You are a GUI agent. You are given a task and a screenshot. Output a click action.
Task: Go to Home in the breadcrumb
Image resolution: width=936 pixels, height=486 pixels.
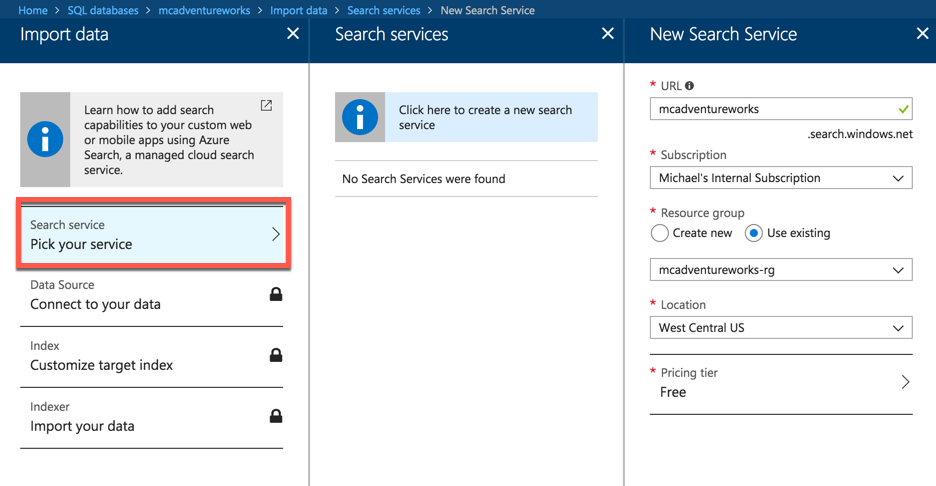click(x=33, y=10)
